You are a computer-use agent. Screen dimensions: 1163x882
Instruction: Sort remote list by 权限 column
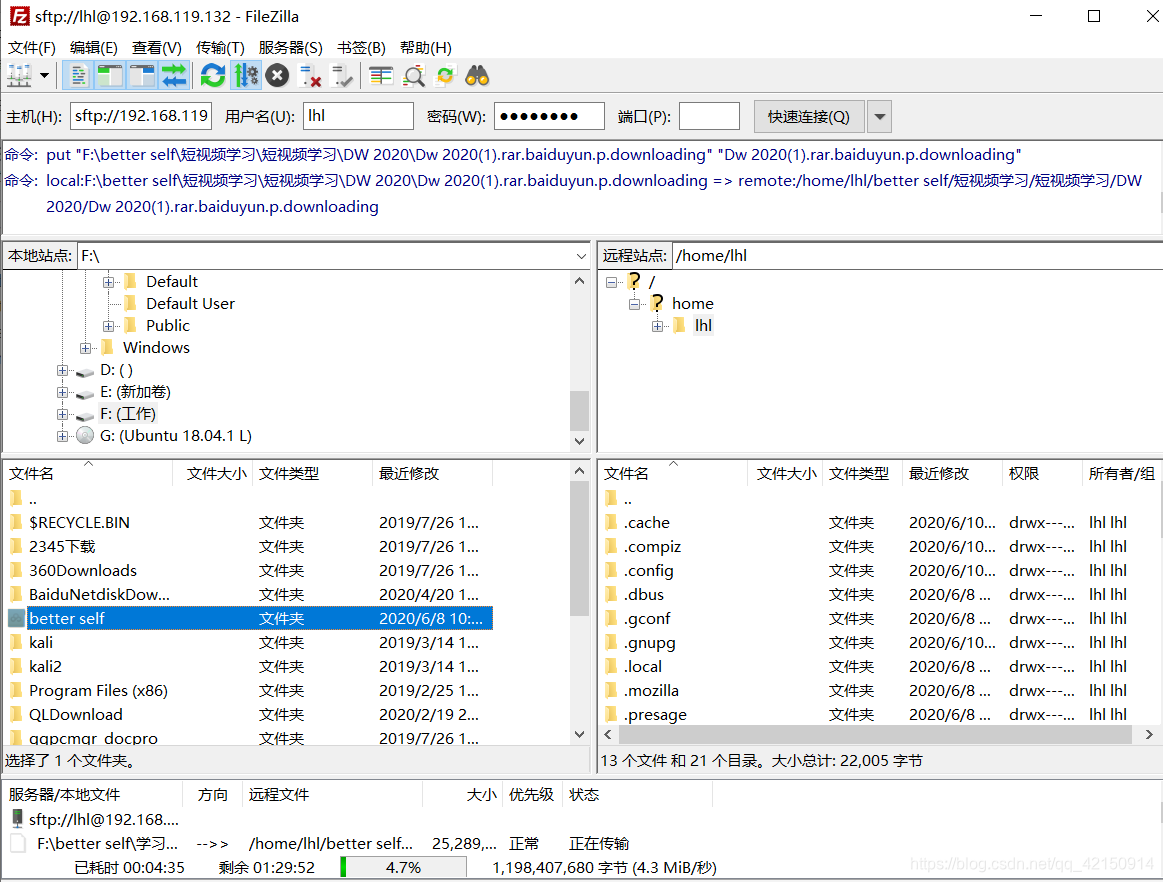pyautogui.click(x=1041, y=473)
